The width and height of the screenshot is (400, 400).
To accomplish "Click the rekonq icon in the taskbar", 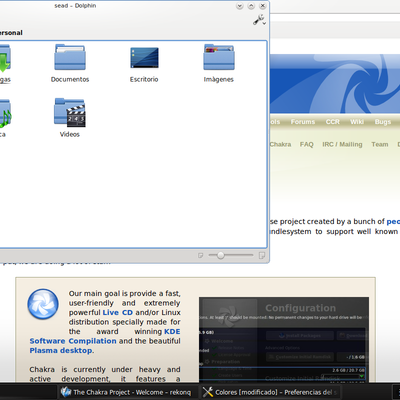I will tap(66, 392).
